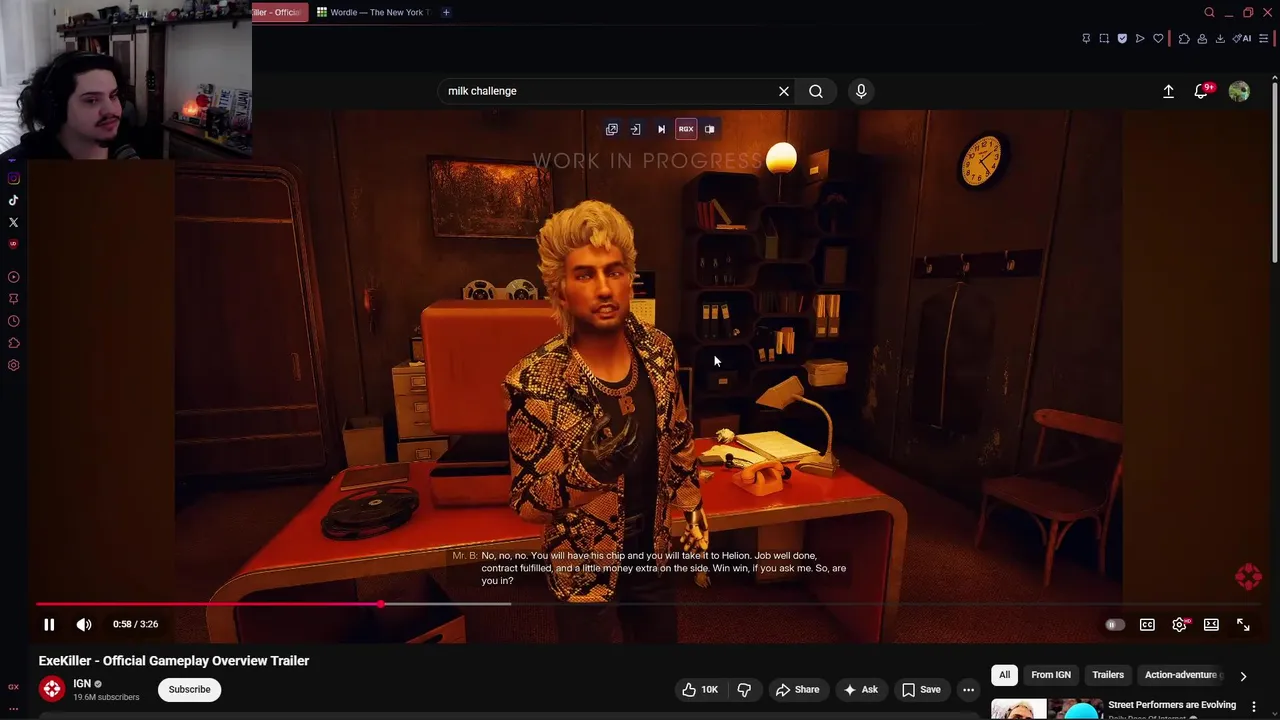Viewport: 1280px width, 720px height.
Task: Open the browser AI assistant button
Action: tap(1242, 39)
